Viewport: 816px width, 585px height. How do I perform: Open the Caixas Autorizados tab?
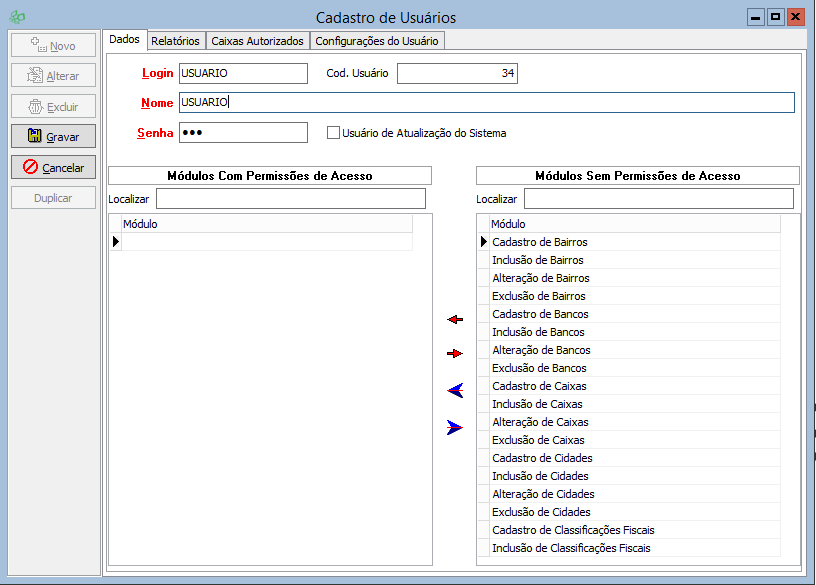(x=257, y=41)
